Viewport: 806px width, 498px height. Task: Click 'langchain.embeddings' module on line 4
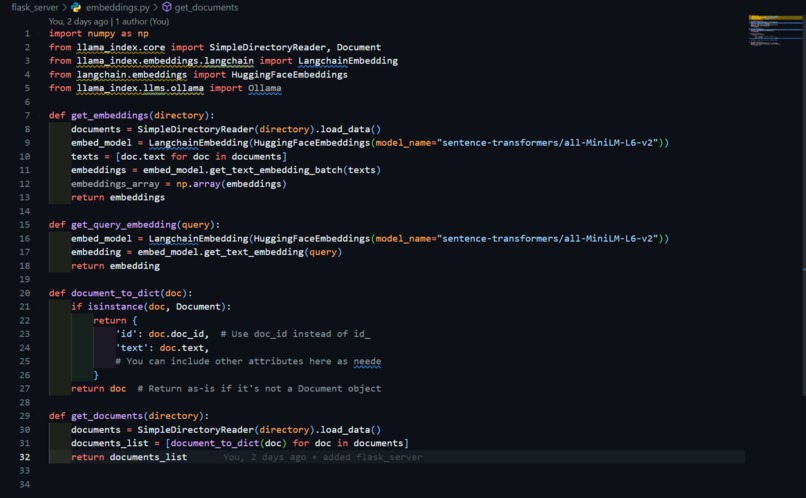[x=132, y=75]
